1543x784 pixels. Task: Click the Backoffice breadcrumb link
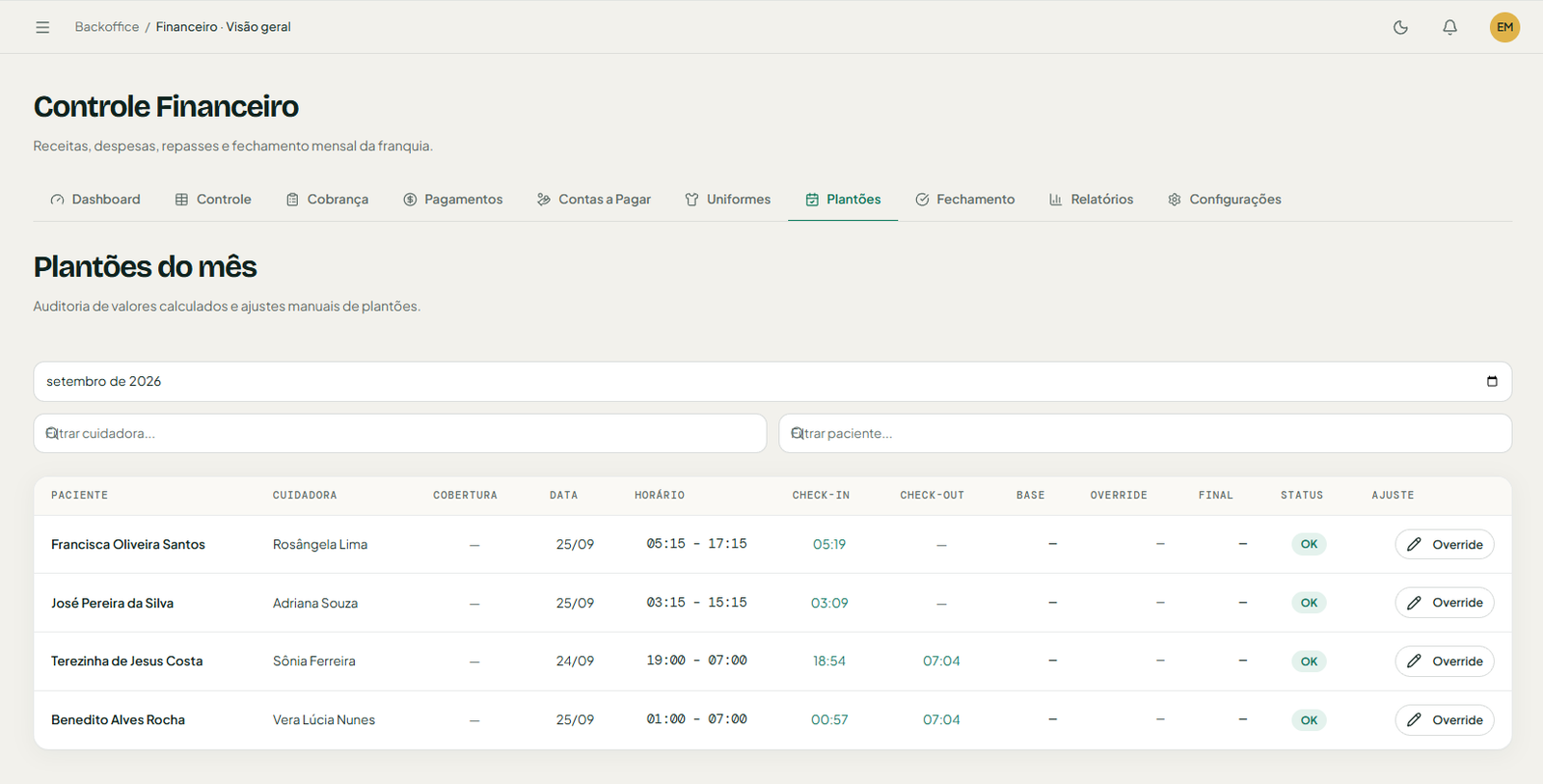(107, 27)
